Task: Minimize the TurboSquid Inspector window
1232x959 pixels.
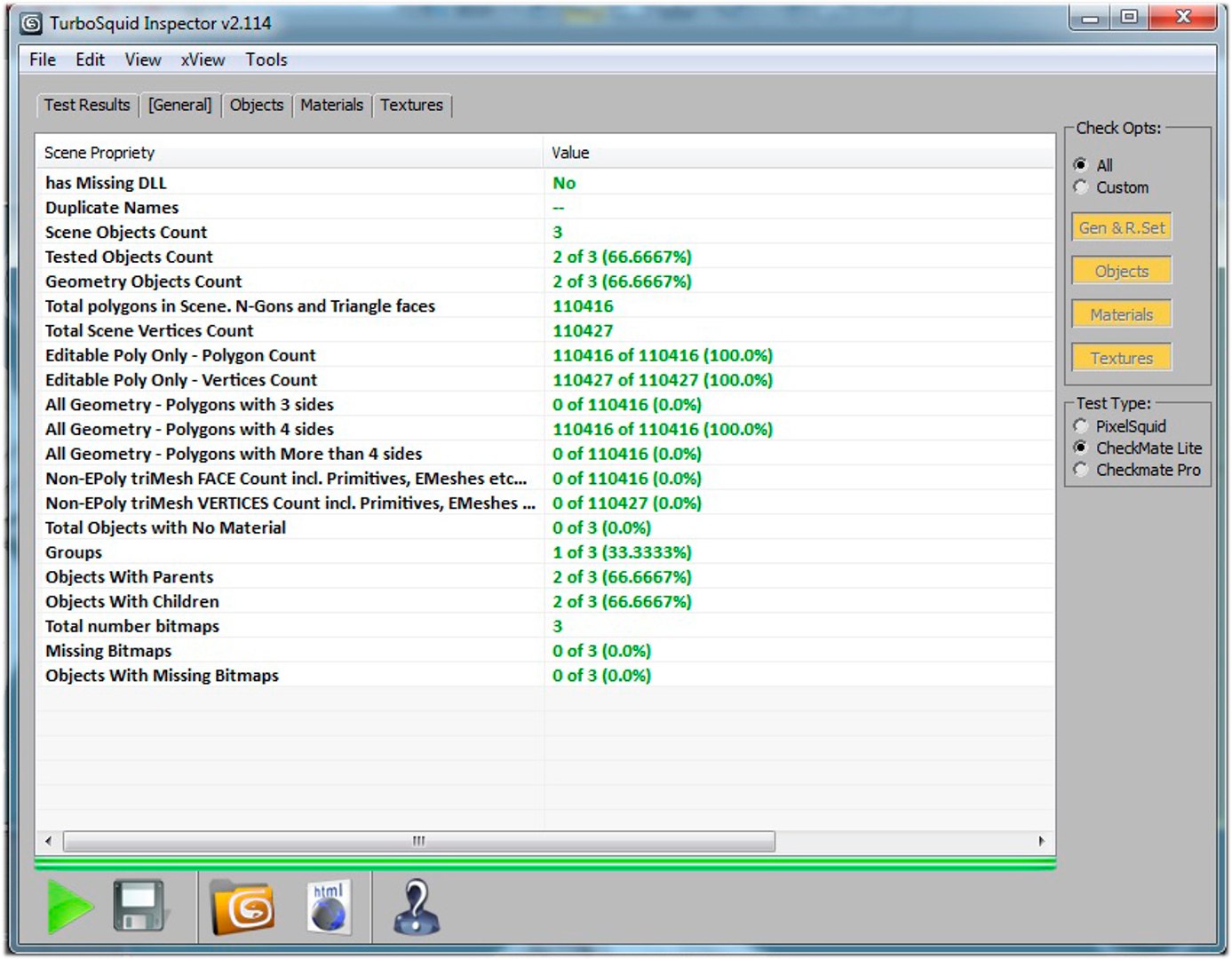Action: pyautogui.click(x=1090, y=17)
